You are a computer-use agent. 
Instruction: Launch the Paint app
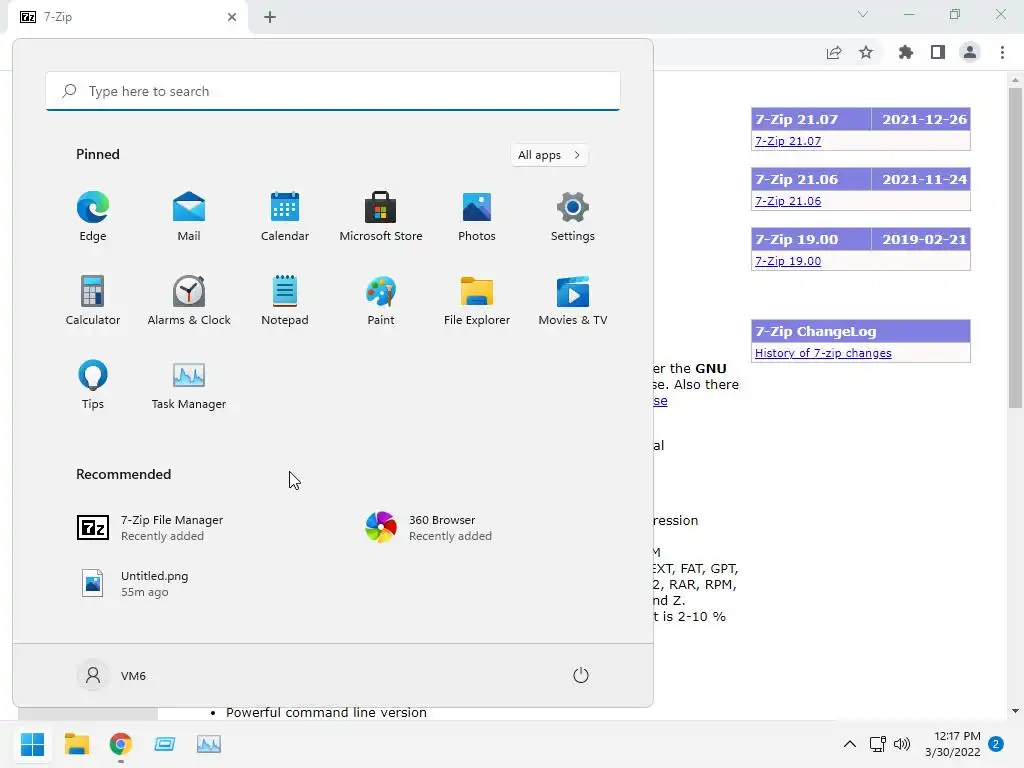click(x=381, y=300)
